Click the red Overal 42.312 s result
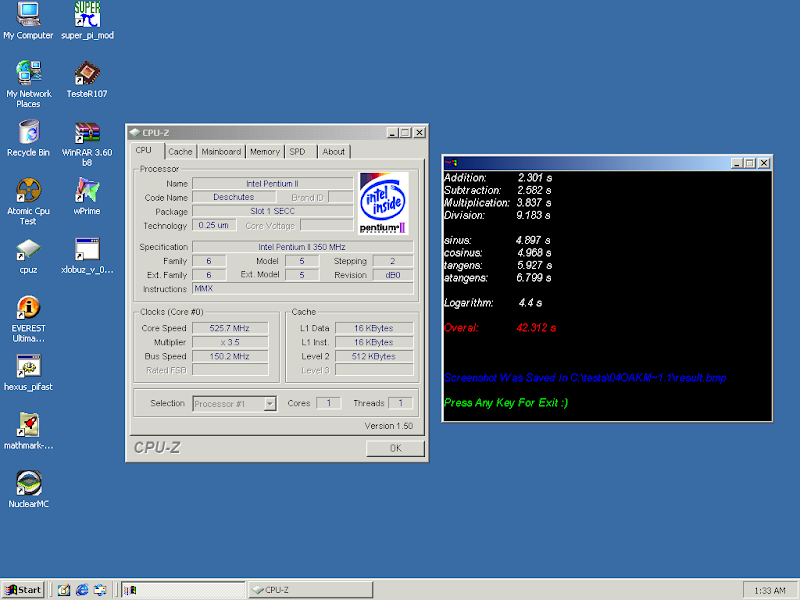Screen dimensions: 800x600 500,328
